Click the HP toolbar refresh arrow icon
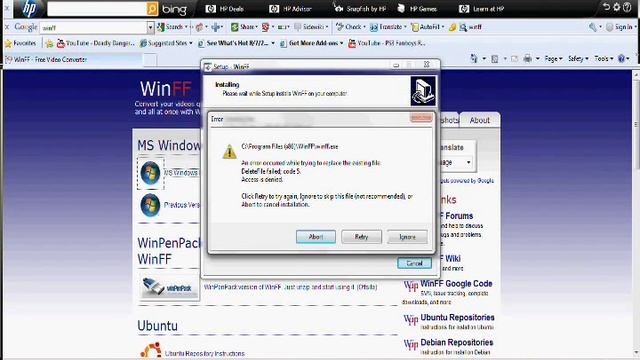Screen dimensions: 640x360 click(x=606, y=7)
